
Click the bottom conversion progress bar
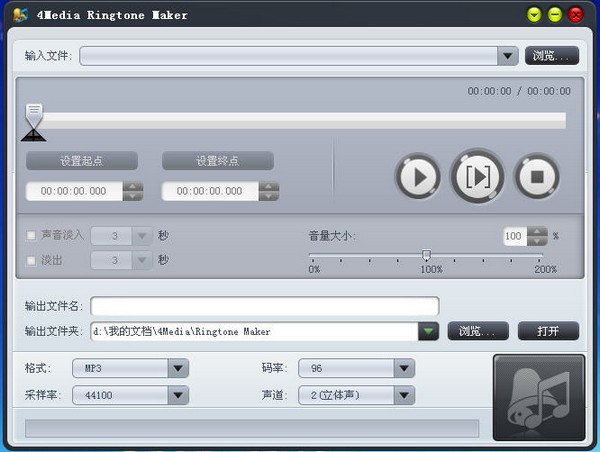(x=252, y=429)
